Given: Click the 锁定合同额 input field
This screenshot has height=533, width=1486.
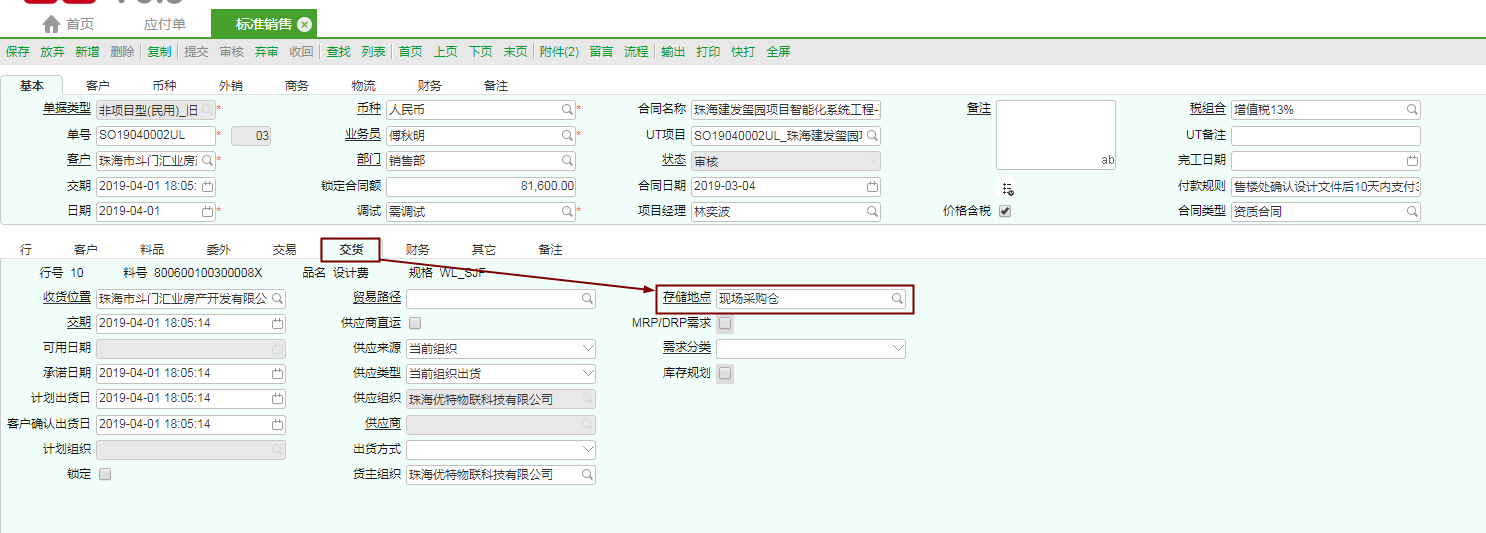Looking at the screenshot, I should pos(481,186).
